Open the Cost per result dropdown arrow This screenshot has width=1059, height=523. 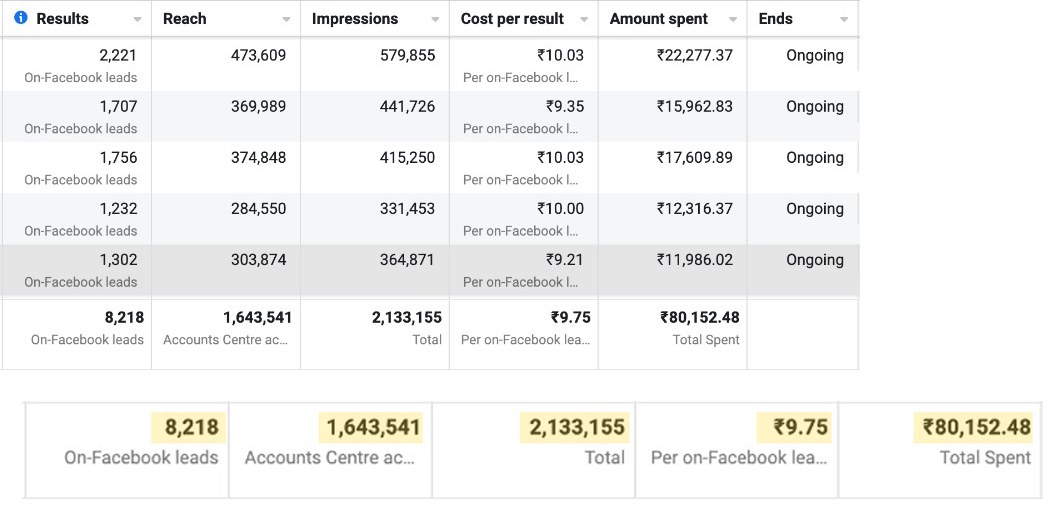584,20
